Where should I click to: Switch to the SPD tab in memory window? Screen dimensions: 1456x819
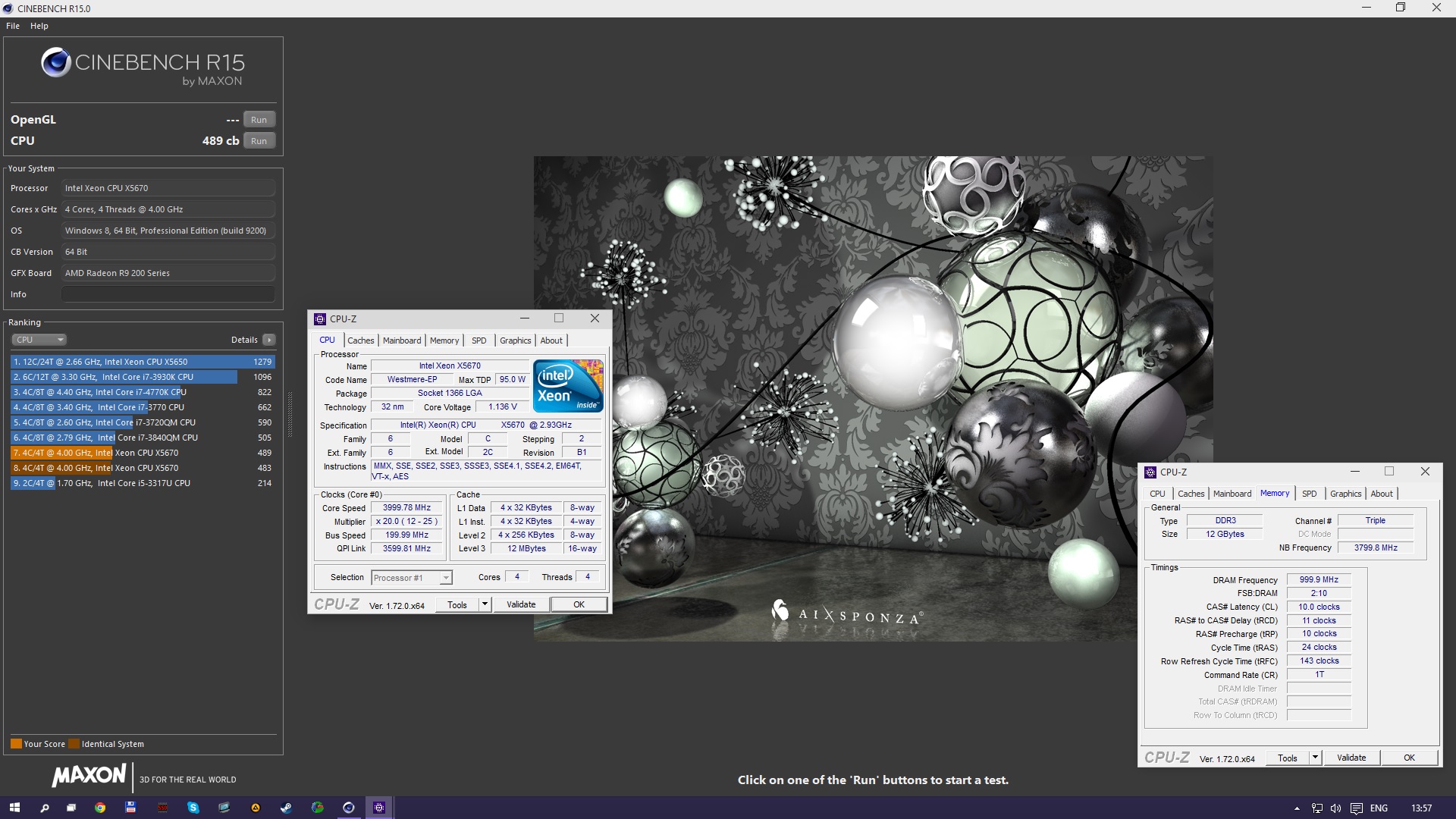pos(1309,494)
